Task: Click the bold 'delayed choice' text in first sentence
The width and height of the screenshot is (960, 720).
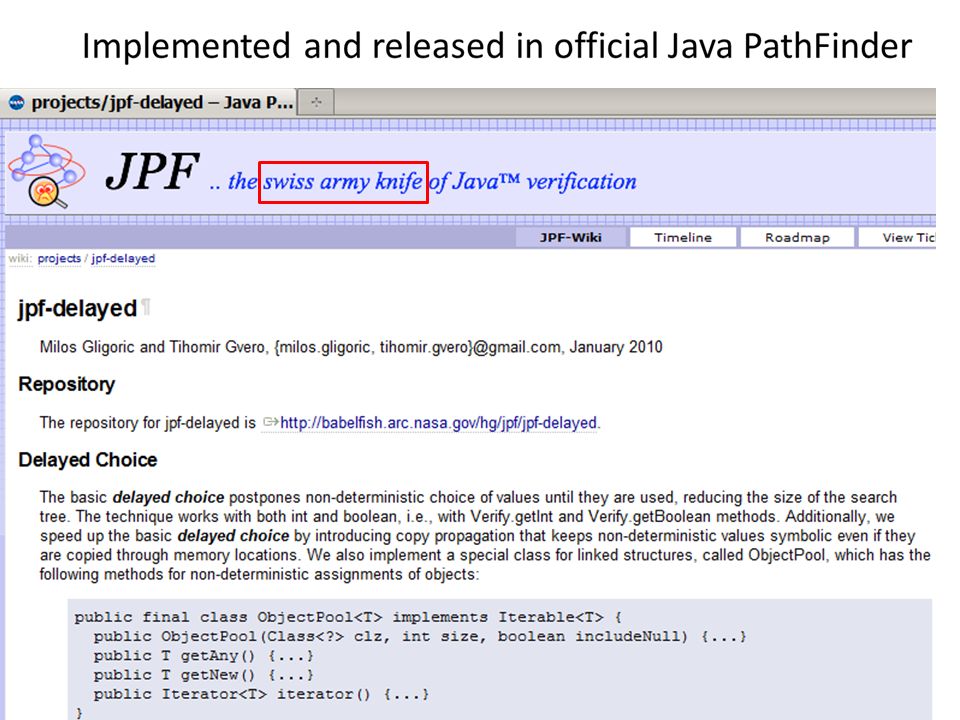Action: pos(168,497)
